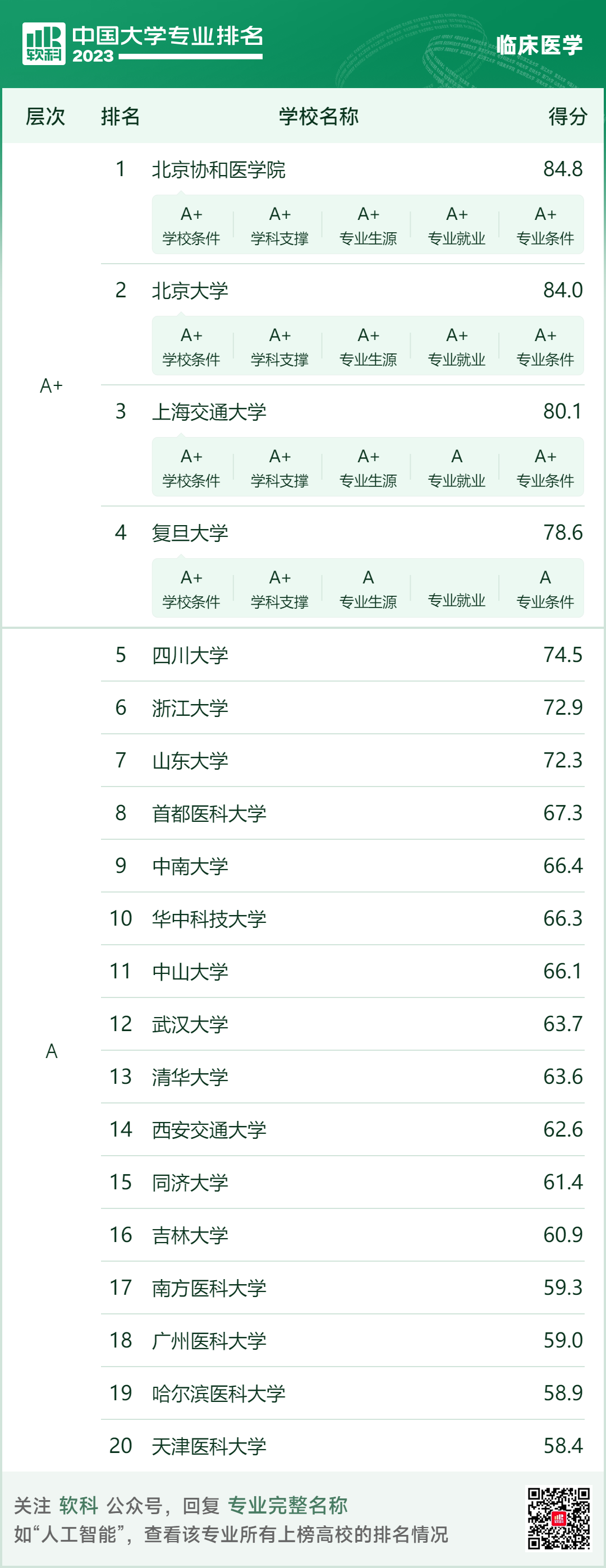
Task: Click the 排名 column header
Action: coord(121,116)
